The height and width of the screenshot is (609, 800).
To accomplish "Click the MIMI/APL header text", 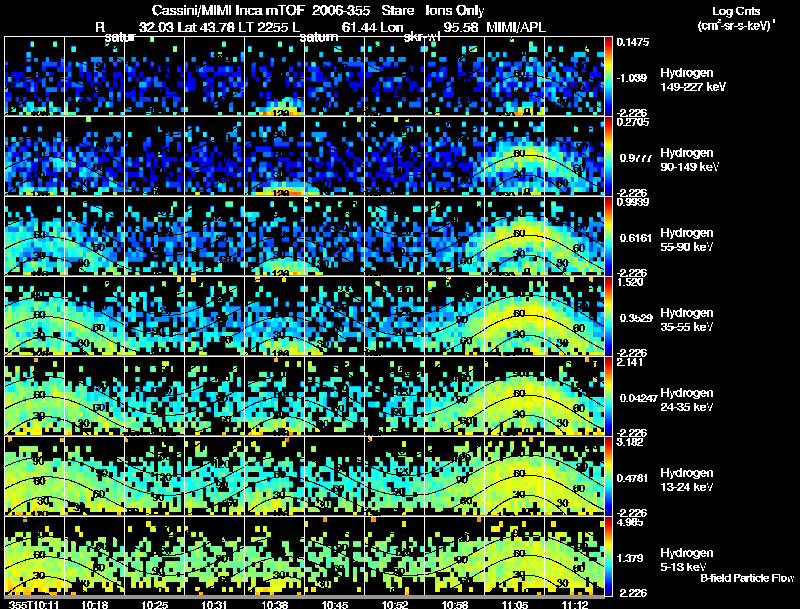I will pos(516,27).
